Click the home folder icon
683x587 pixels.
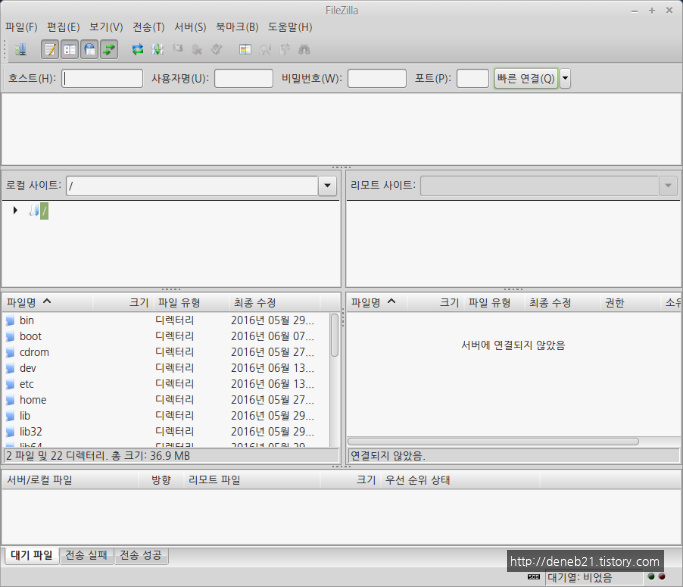coord(11,400)
